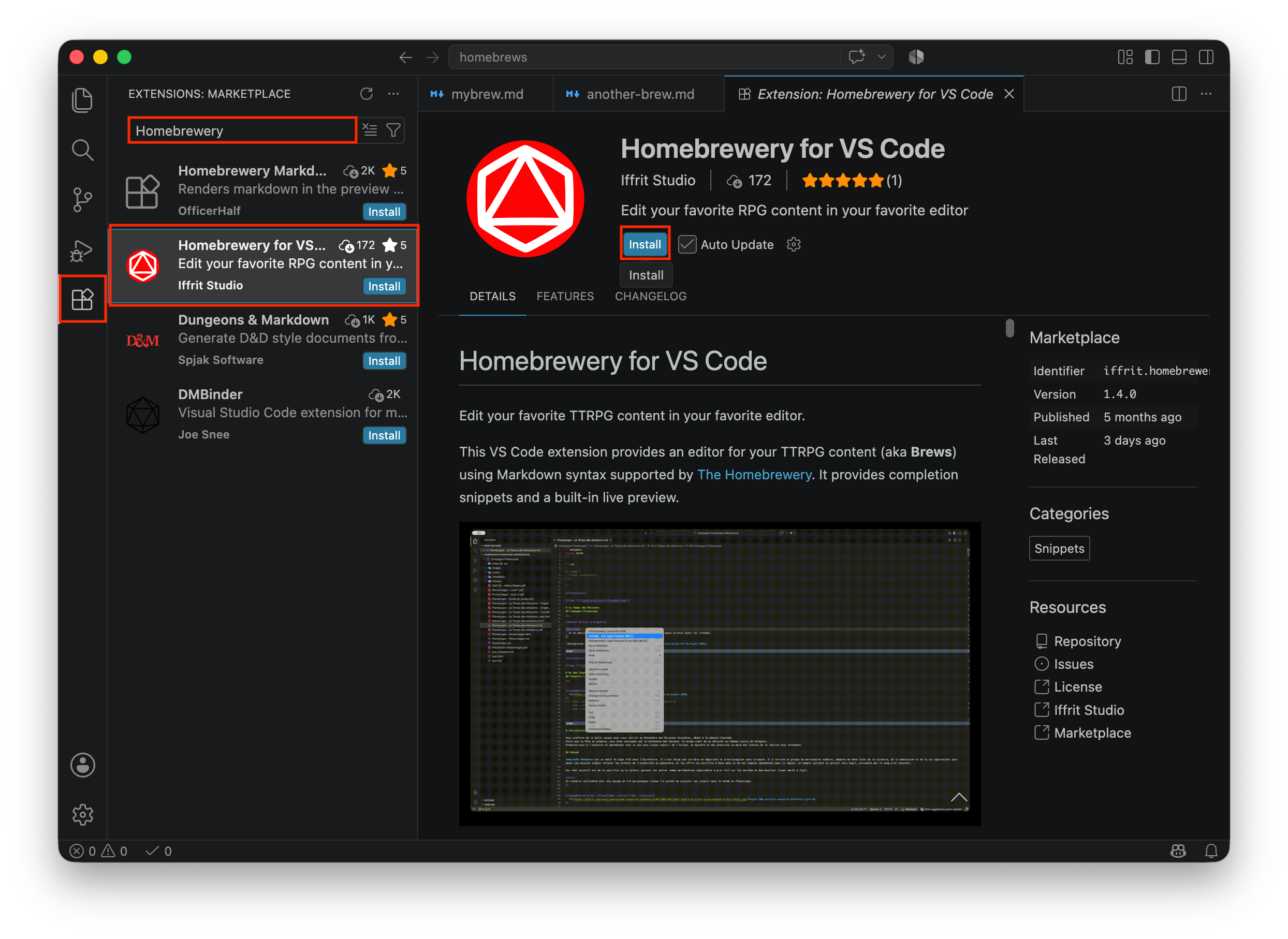Switch to the another-brew.md tab

(x=638, y=94)
